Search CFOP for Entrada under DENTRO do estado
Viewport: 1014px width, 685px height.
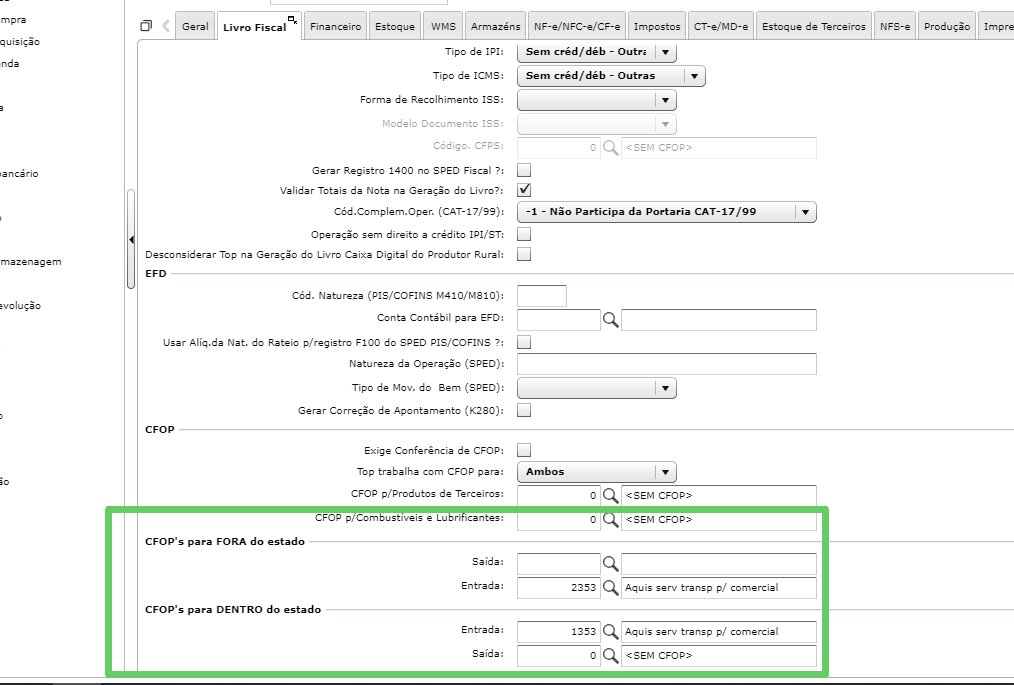click(610, 631)
